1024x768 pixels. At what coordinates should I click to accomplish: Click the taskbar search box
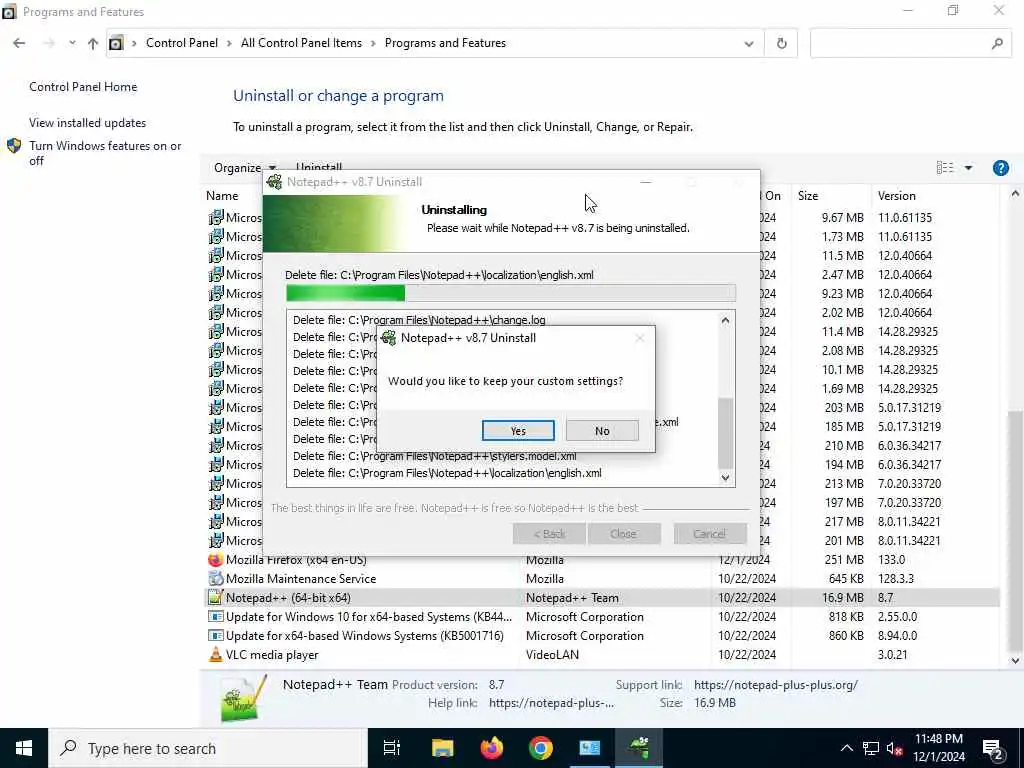click(208, 748)
